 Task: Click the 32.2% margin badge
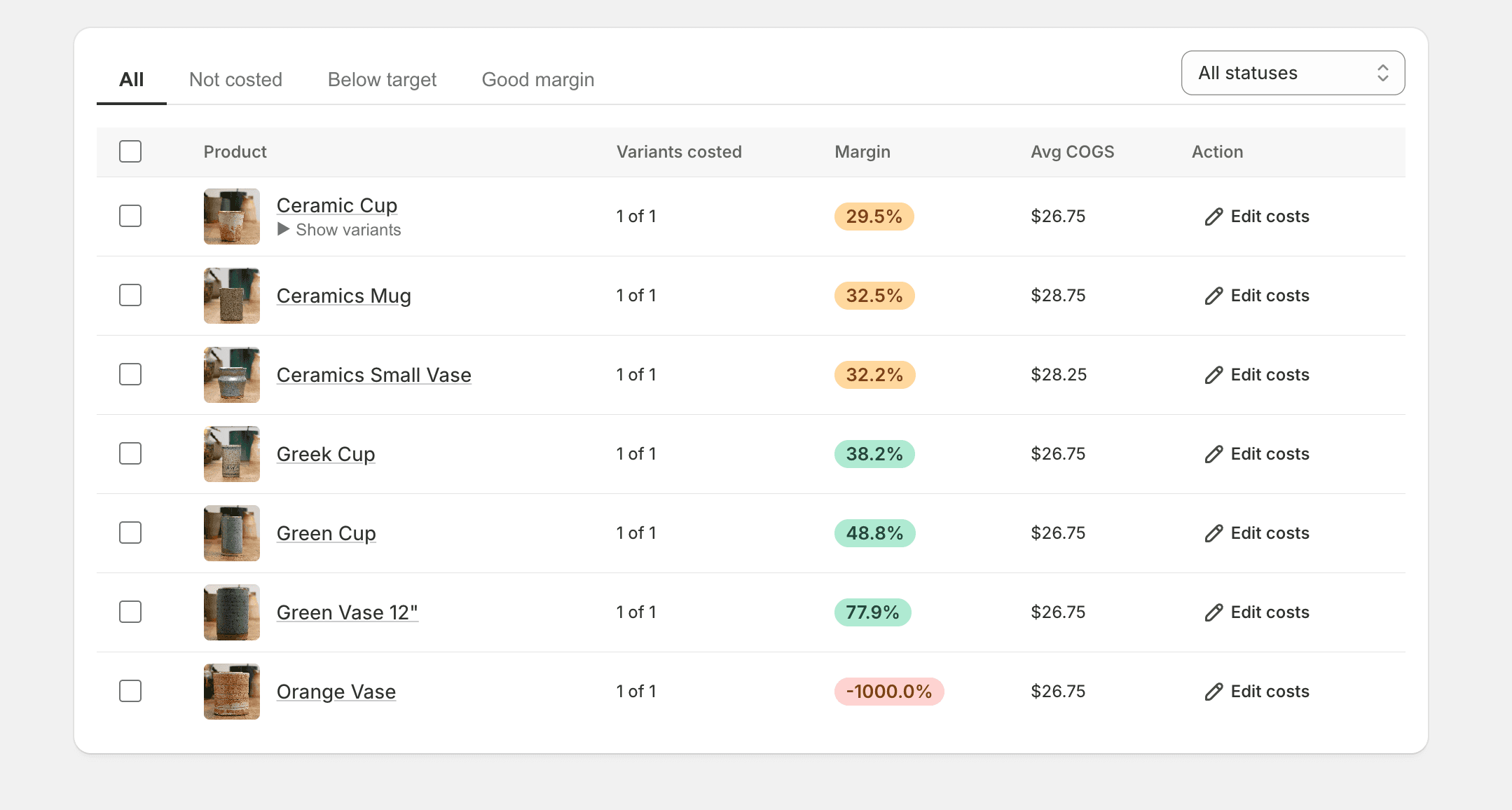point(874,375)
